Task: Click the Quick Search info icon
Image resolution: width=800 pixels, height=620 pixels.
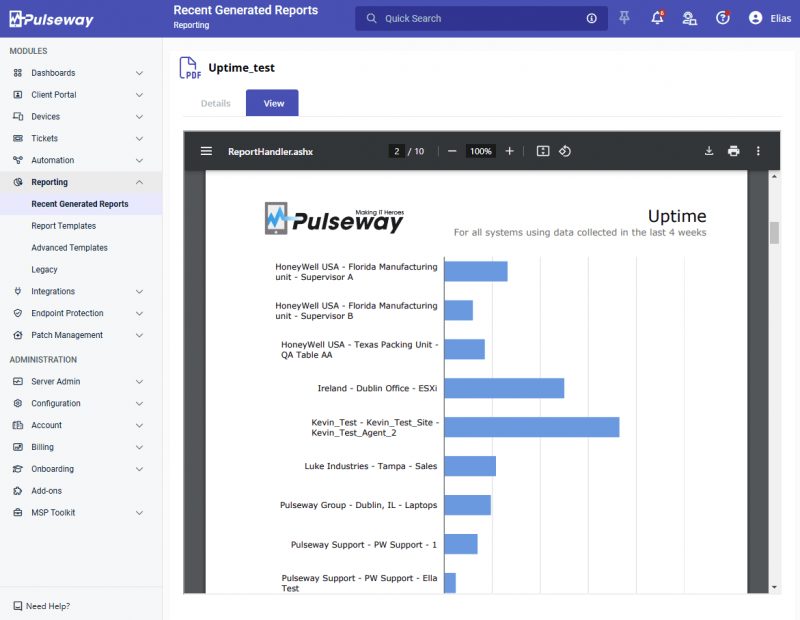Action: (x=591, y=18)
